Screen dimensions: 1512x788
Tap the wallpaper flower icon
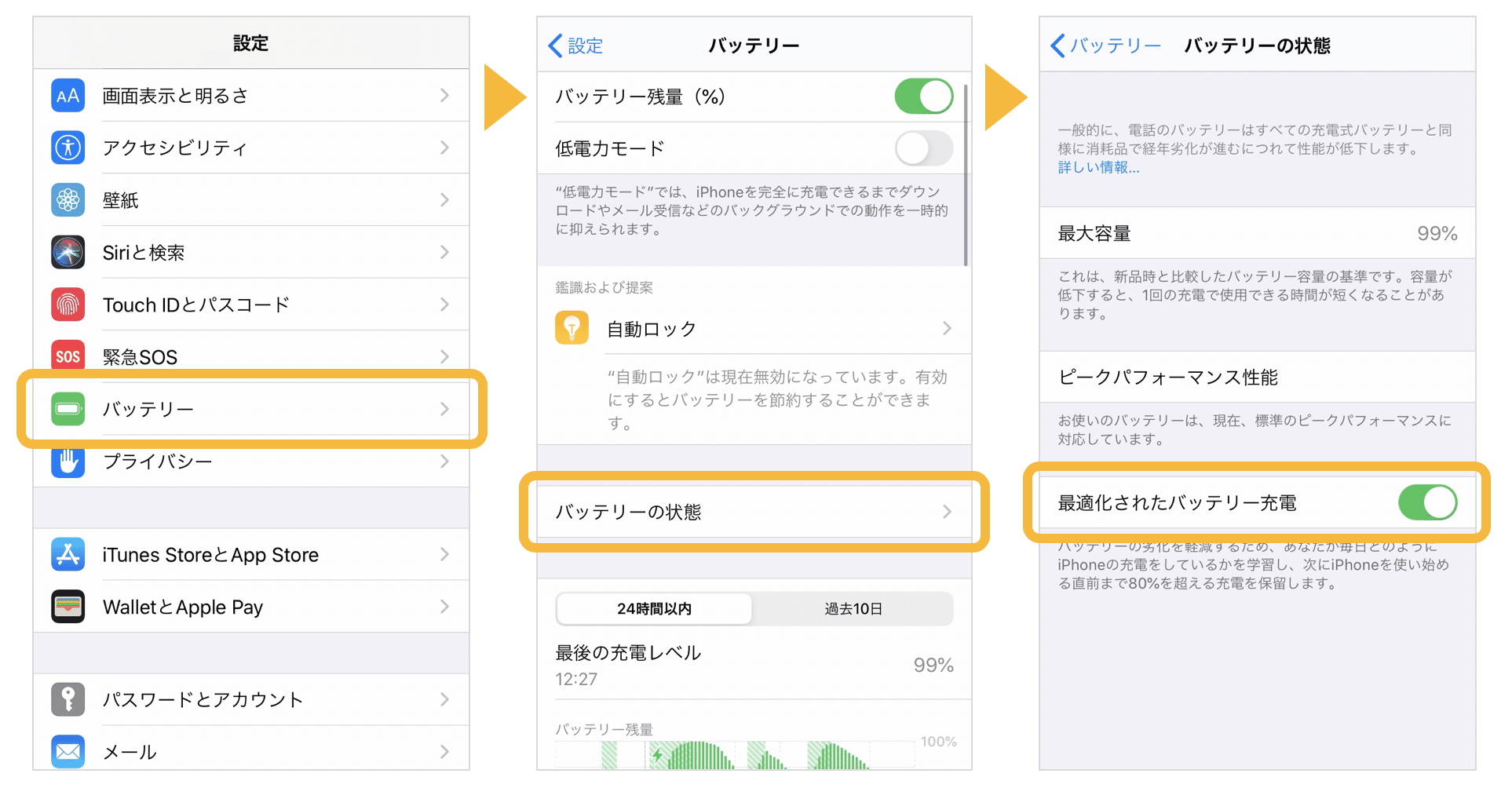tap(68, 200)
